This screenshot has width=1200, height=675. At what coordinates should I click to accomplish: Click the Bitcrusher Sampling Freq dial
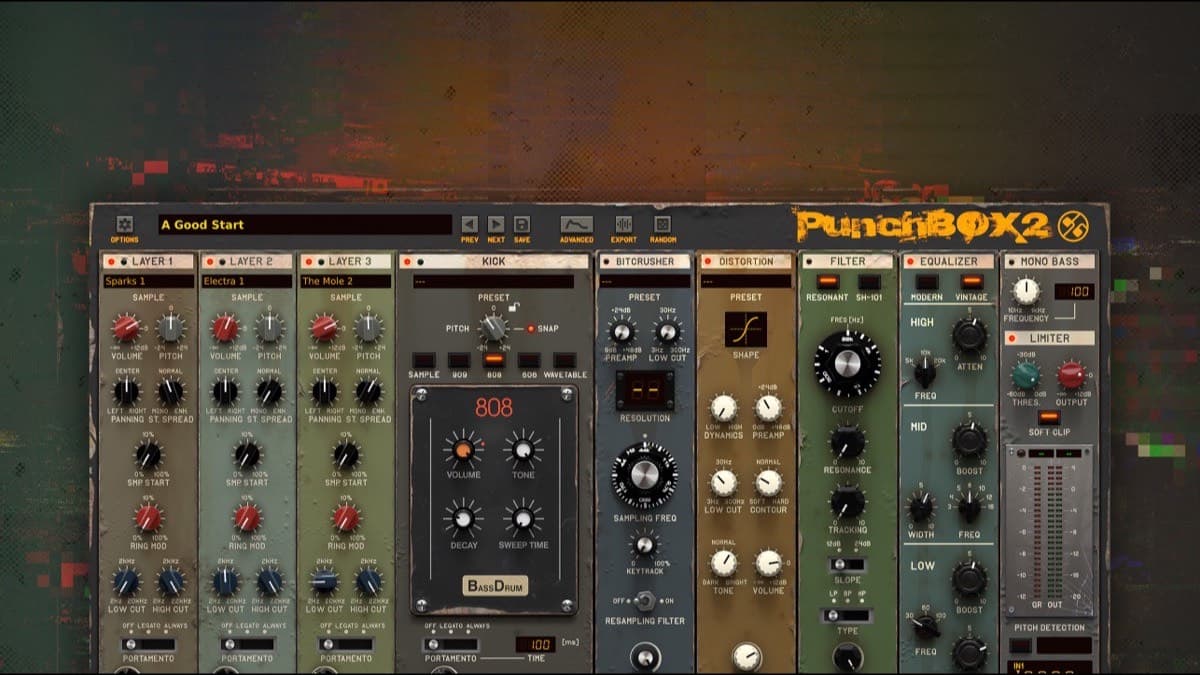645,473
